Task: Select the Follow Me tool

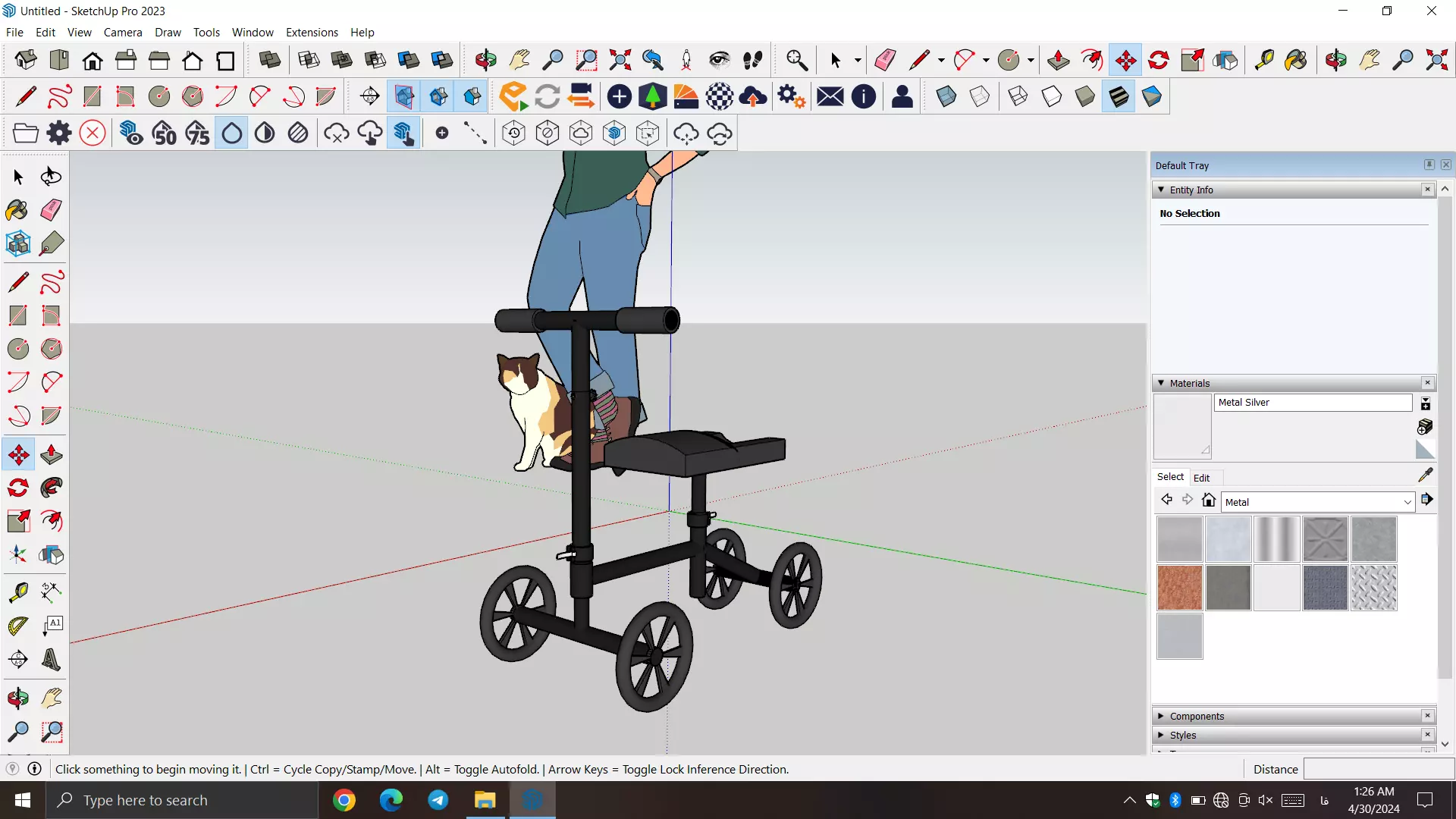Action: click(51, 488)
